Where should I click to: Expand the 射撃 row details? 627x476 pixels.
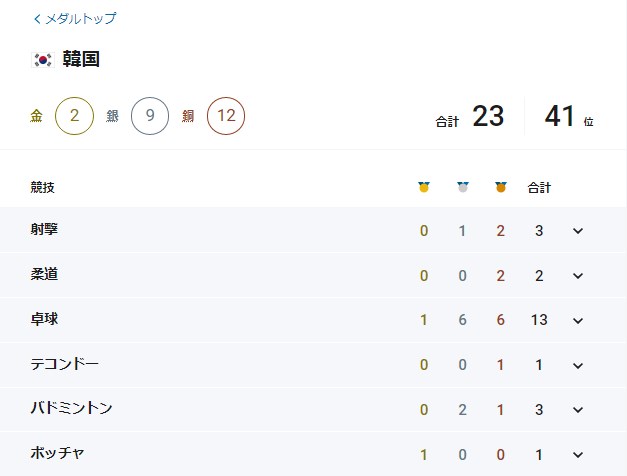click(x=578, y=231)
